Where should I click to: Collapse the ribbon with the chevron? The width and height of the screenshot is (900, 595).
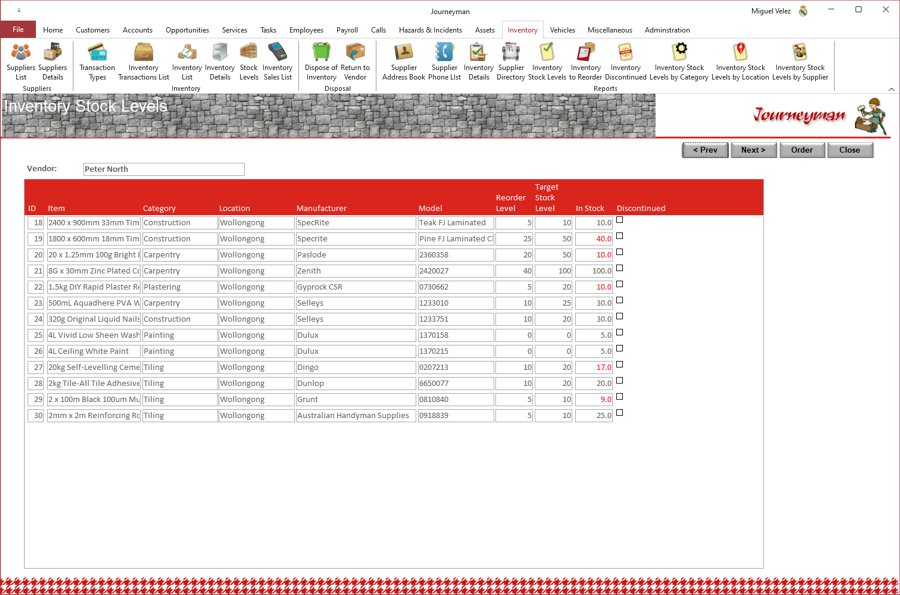(891, 89)
